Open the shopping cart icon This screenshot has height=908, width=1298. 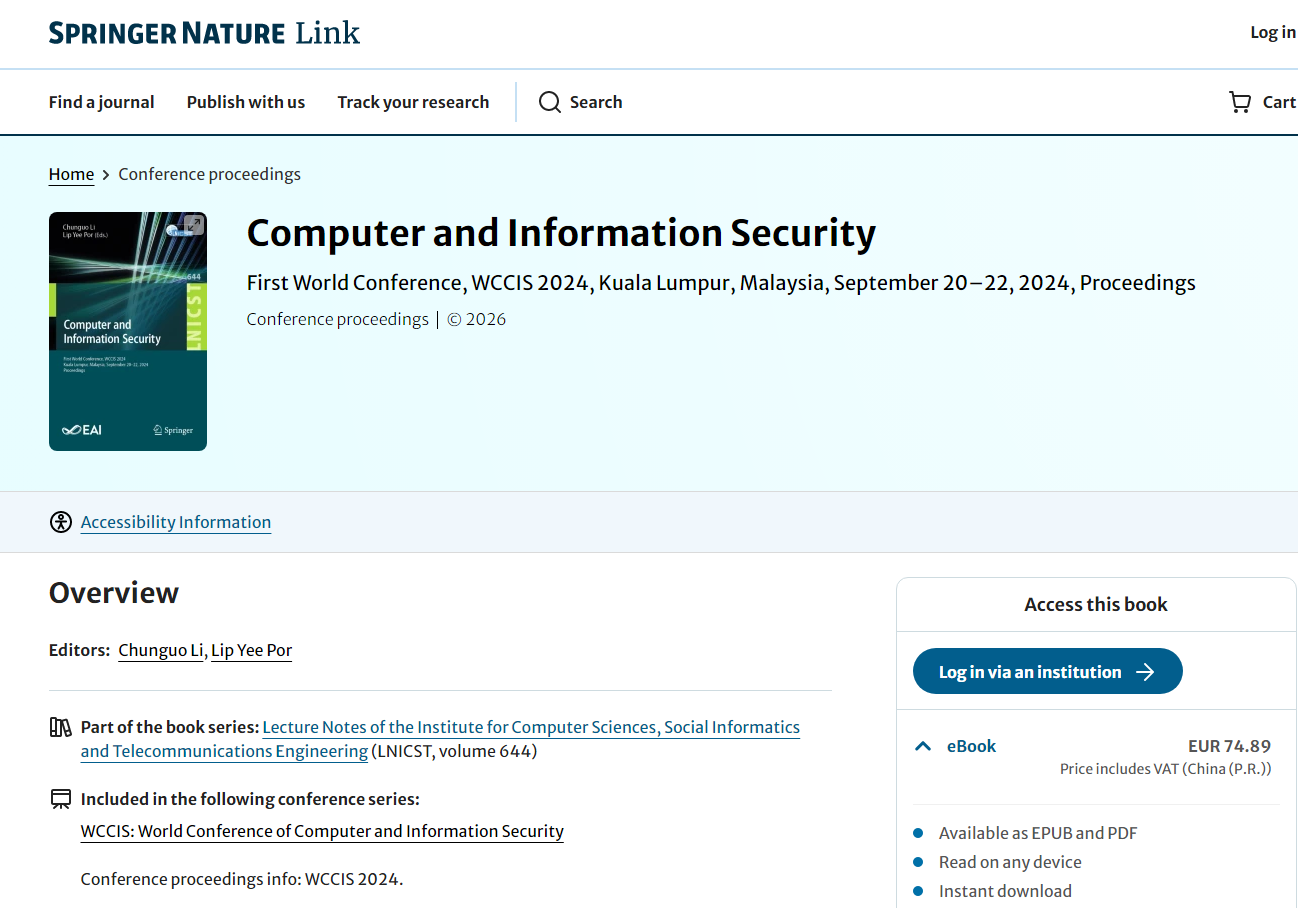1240,102
